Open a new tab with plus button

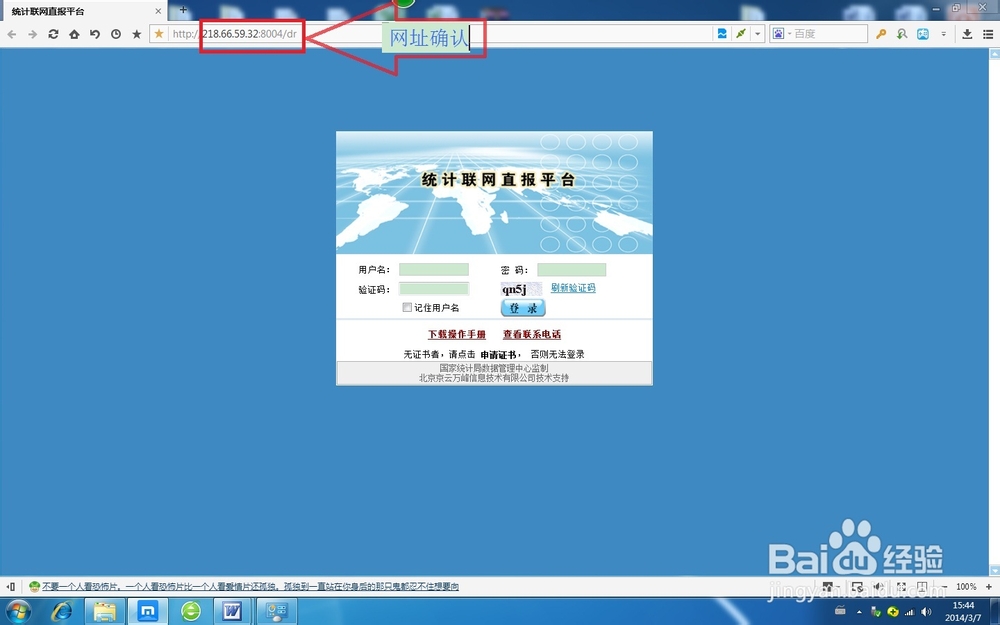(183, 10)
